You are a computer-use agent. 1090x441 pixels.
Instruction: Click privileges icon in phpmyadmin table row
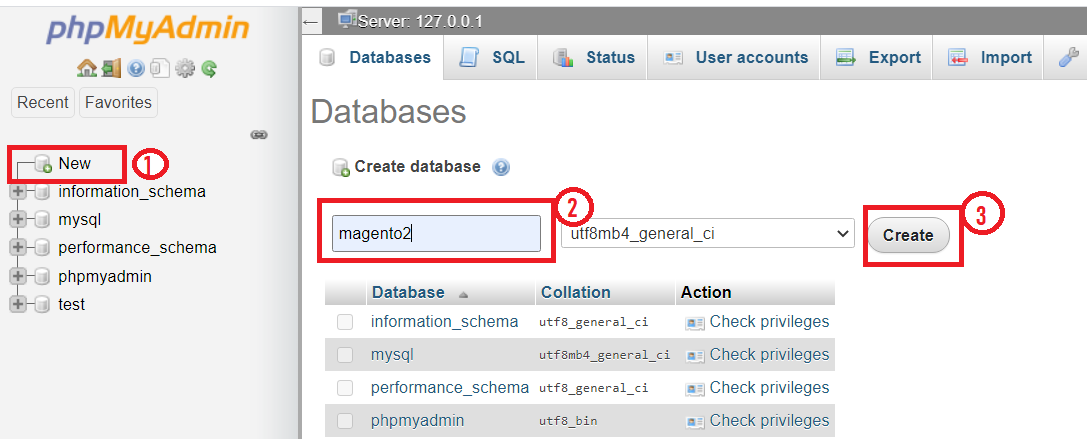695,422
